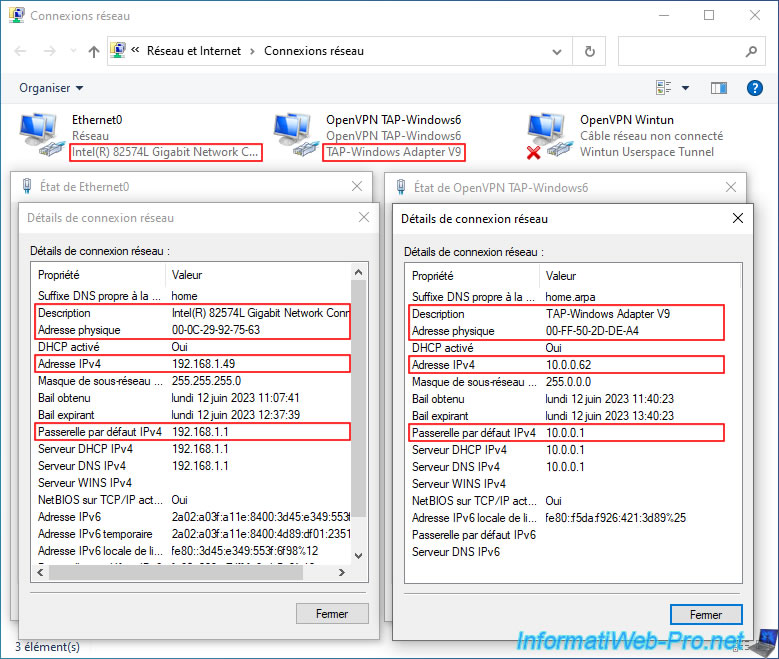
Task: Open the Organiser menu
Action: click(51, 88)
